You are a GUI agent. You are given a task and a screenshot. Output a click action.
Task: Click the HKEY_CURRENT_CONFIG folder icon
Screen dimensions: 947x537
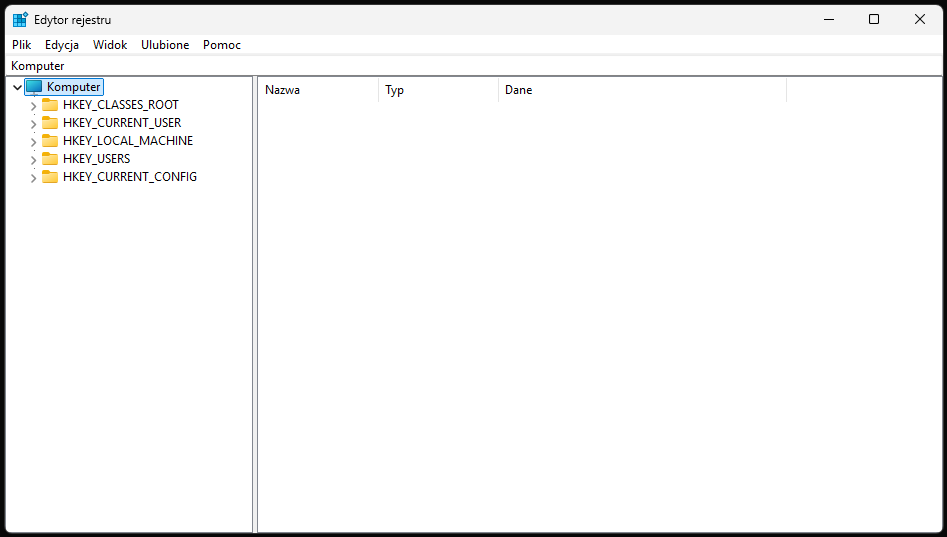click(50, 177)
